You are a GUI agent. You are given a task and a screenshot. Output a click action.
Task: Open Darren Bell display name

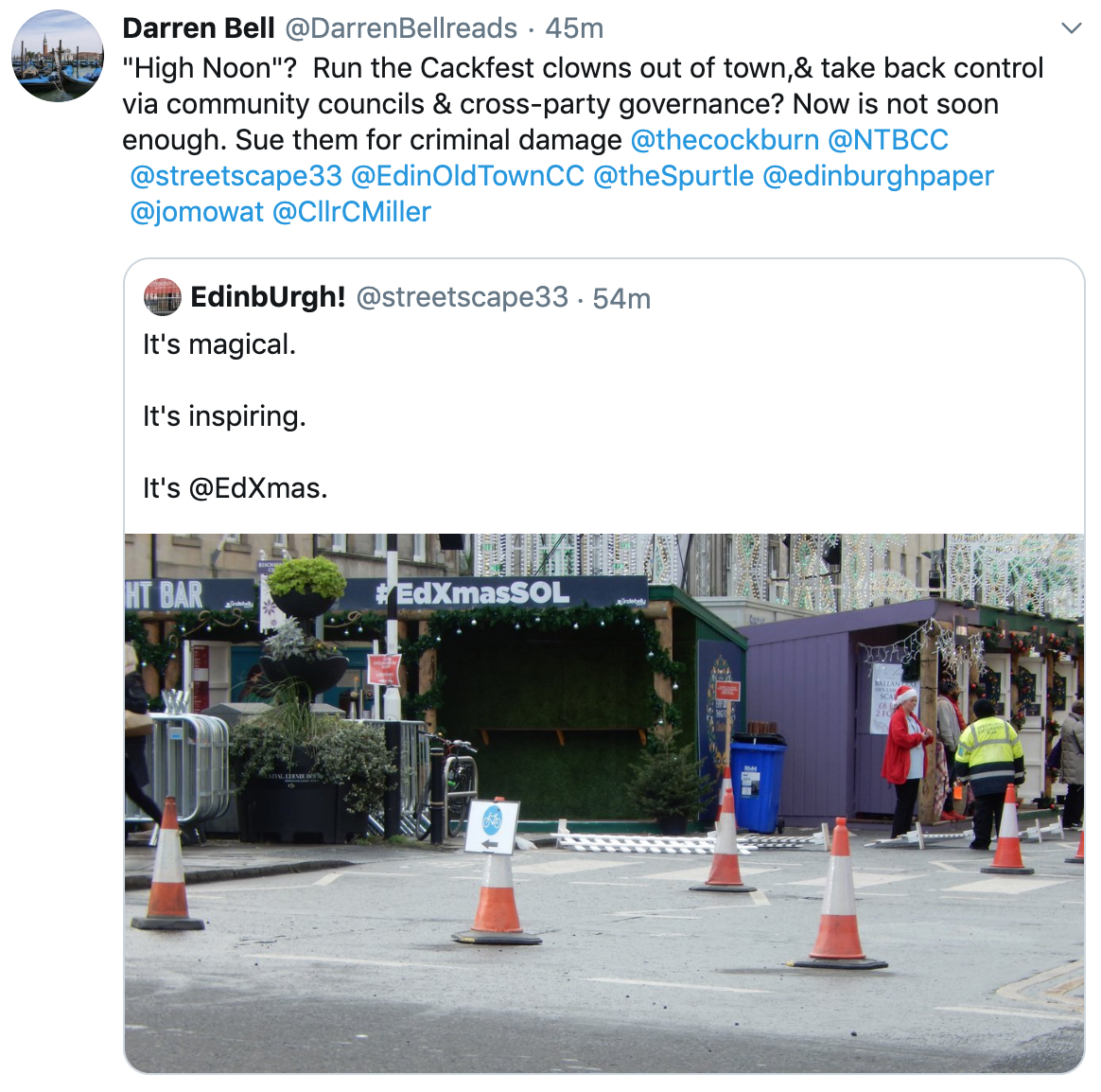(198, 28)
